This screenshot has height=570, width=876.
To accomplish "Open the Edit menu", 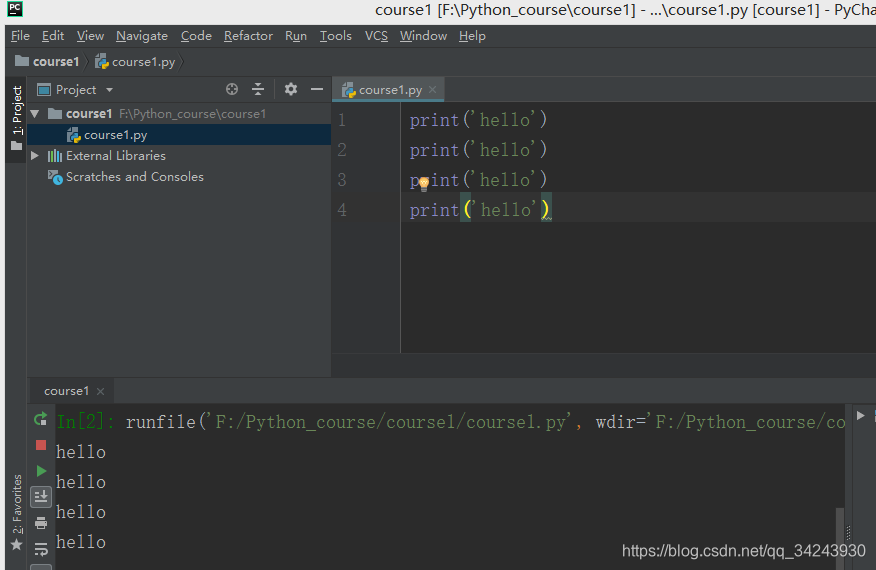I will point(53,36).
